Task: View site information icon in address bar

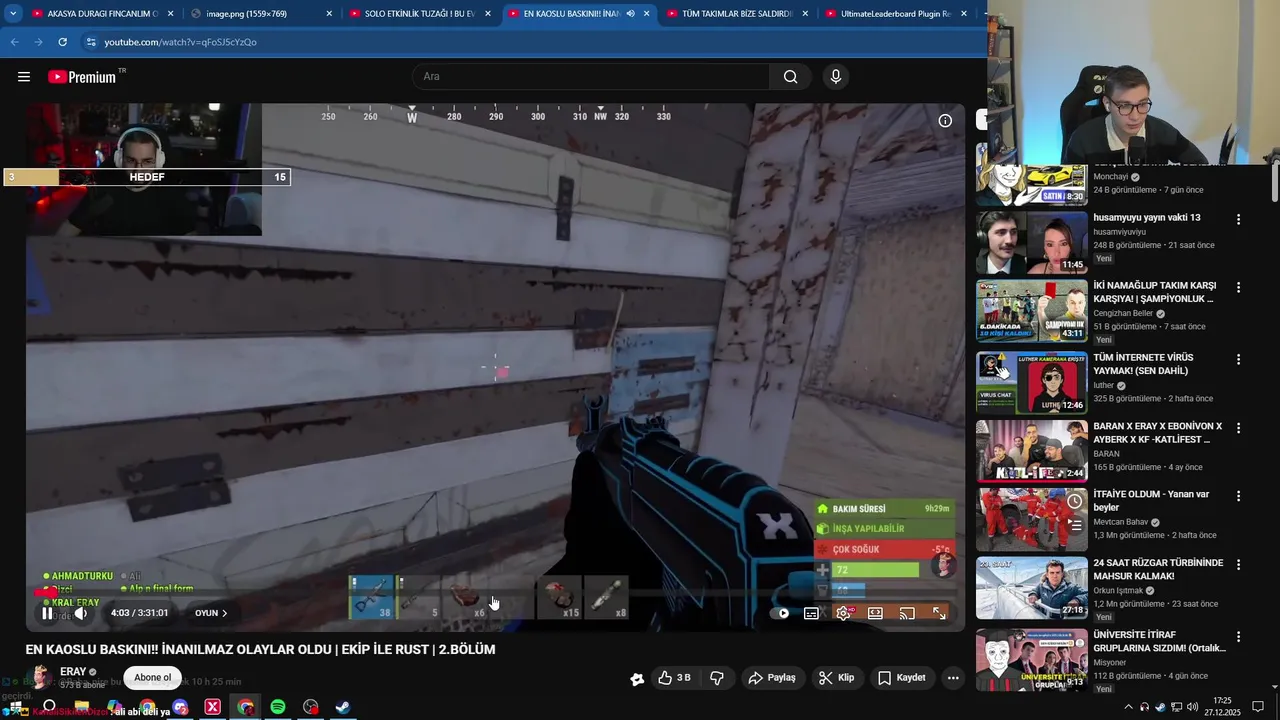Action: [91, 42]
